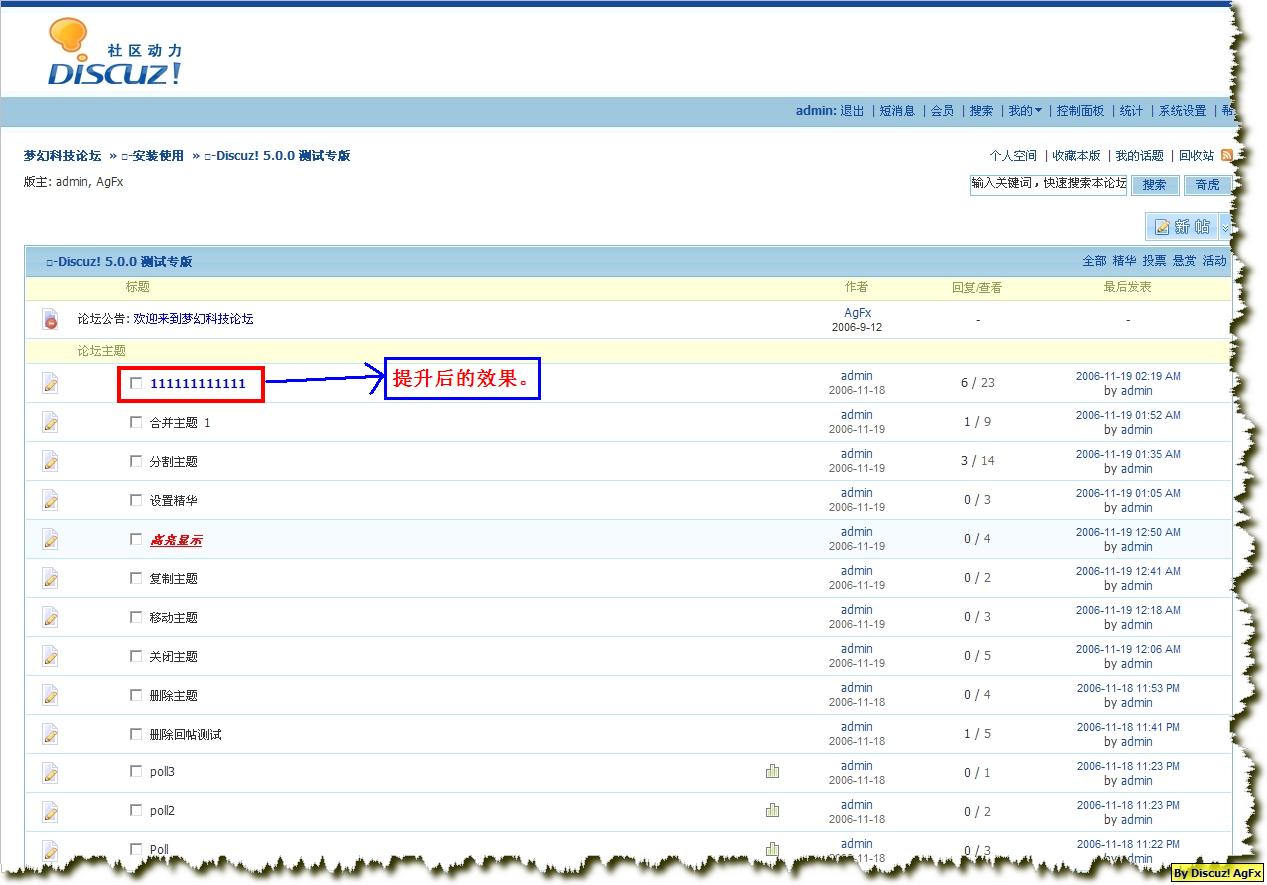Check the box for 设置精华
The height and width of the screenshot is (885, 1267).
[136, 500]
